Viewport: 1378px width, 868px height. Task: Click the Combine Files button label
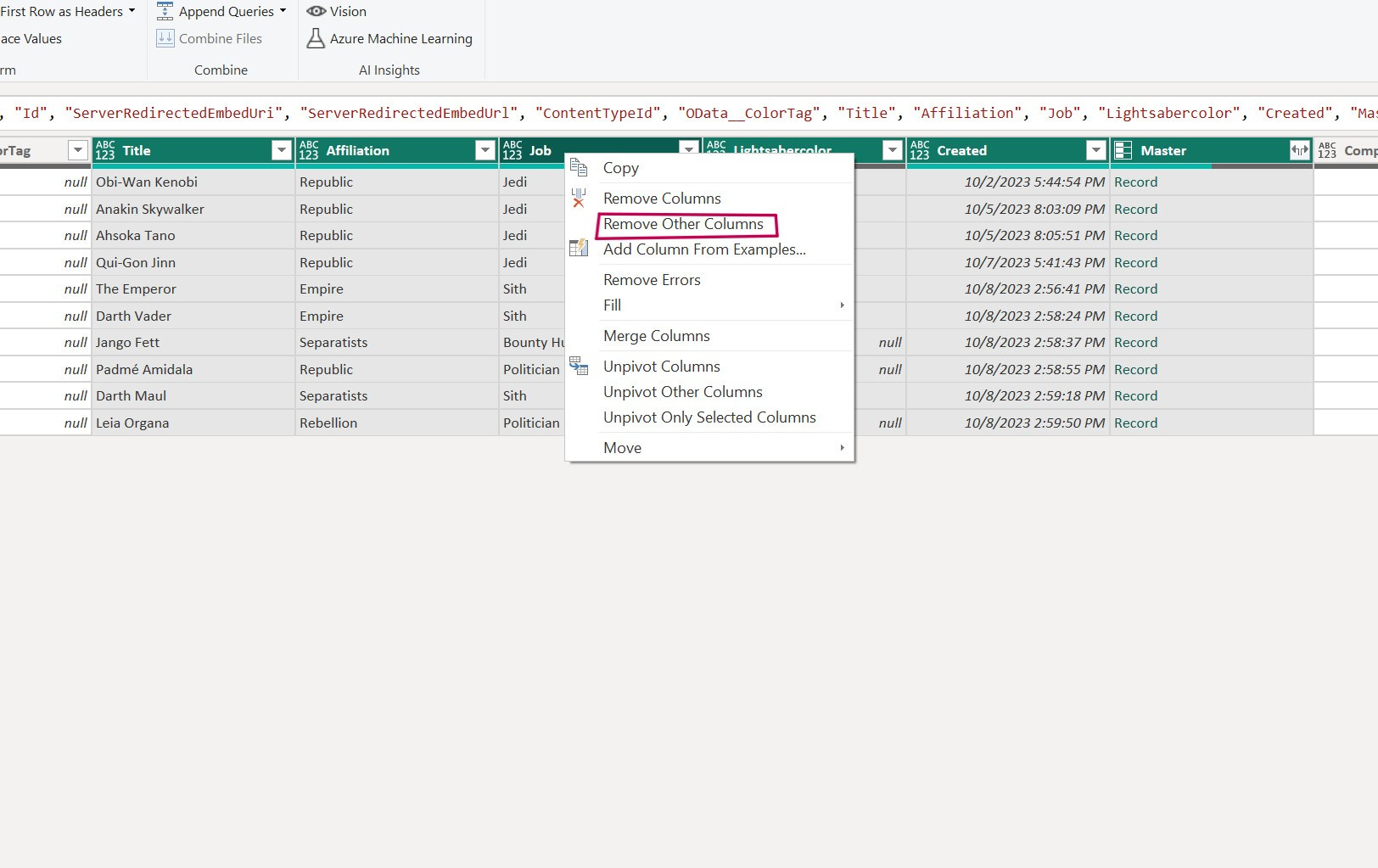pyautogui.click(x=221, y=38)
